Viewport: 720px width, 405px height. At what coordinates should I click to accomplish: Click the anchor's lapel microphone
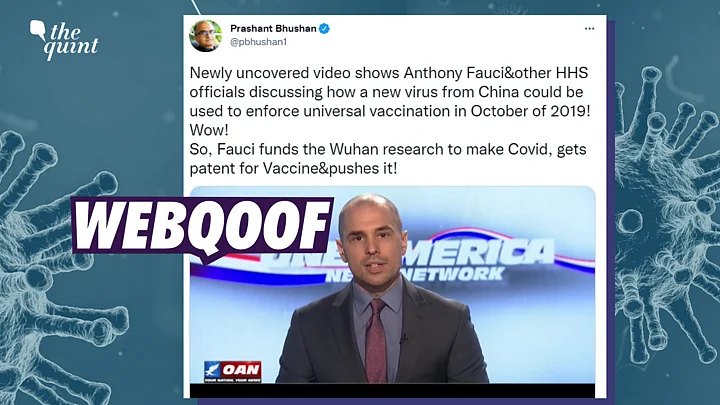pos(403,339)
